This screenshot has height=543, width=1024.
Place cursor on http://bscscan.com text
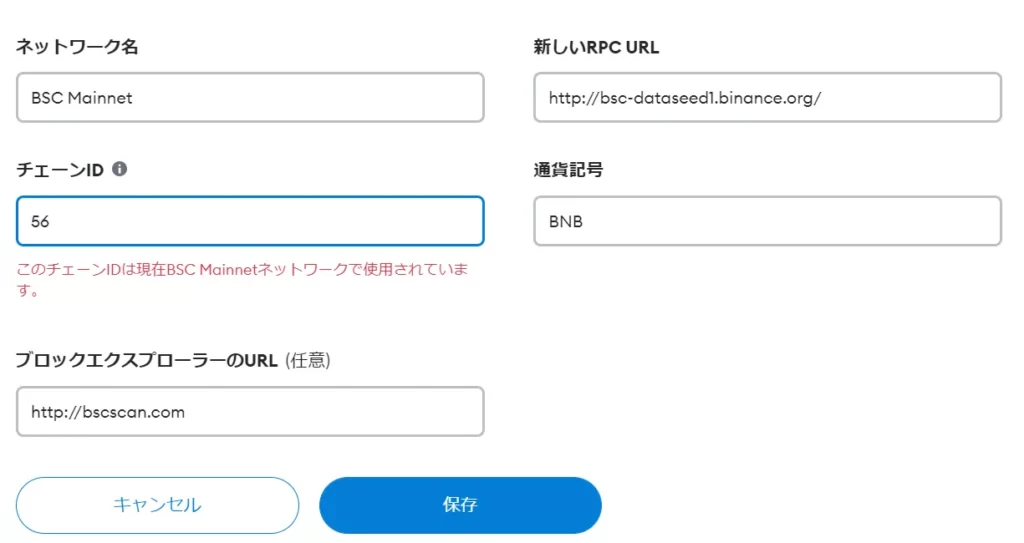coord(108,412)
